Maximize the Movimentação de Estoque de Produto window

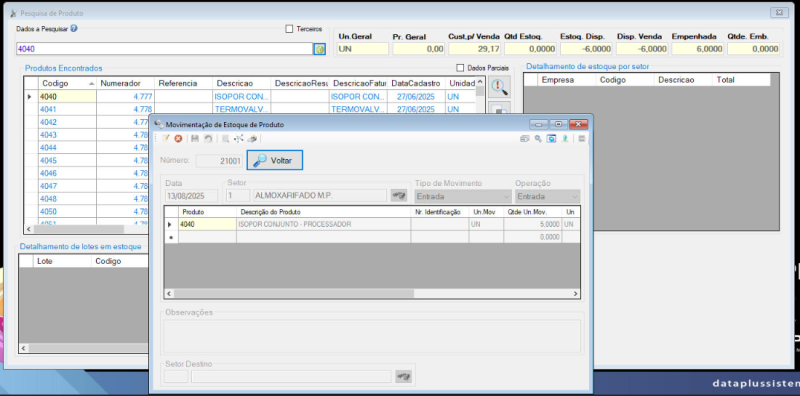(559, 124)
